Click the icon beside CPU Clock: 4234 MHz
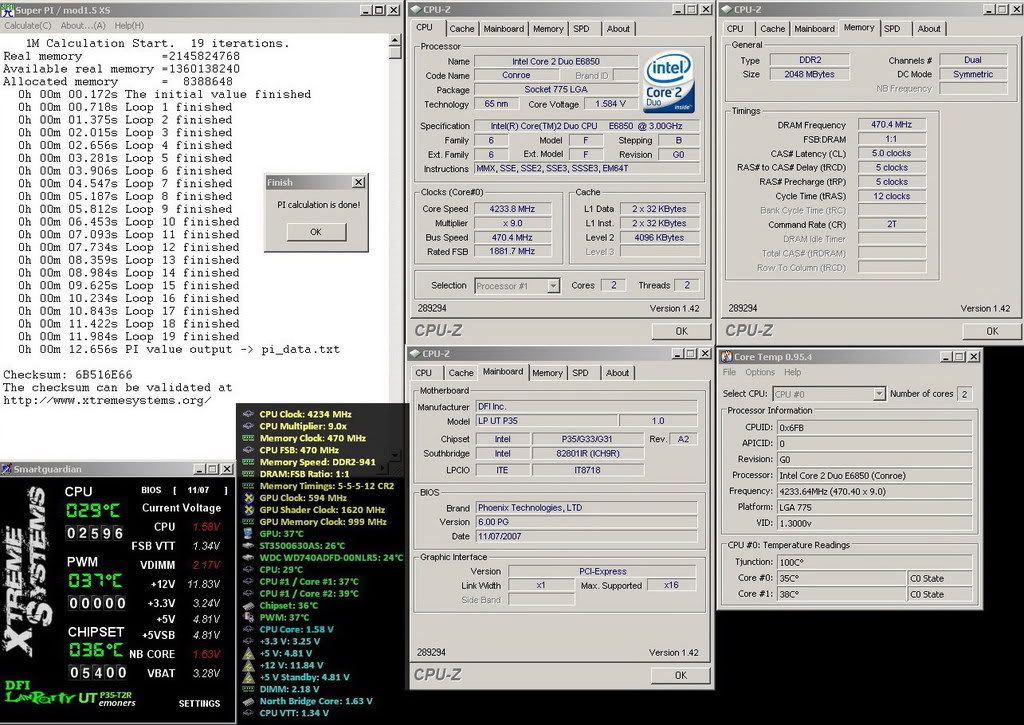Viewport: 1024px width, 725px height. pyautogui.click(x=248, y=414)
